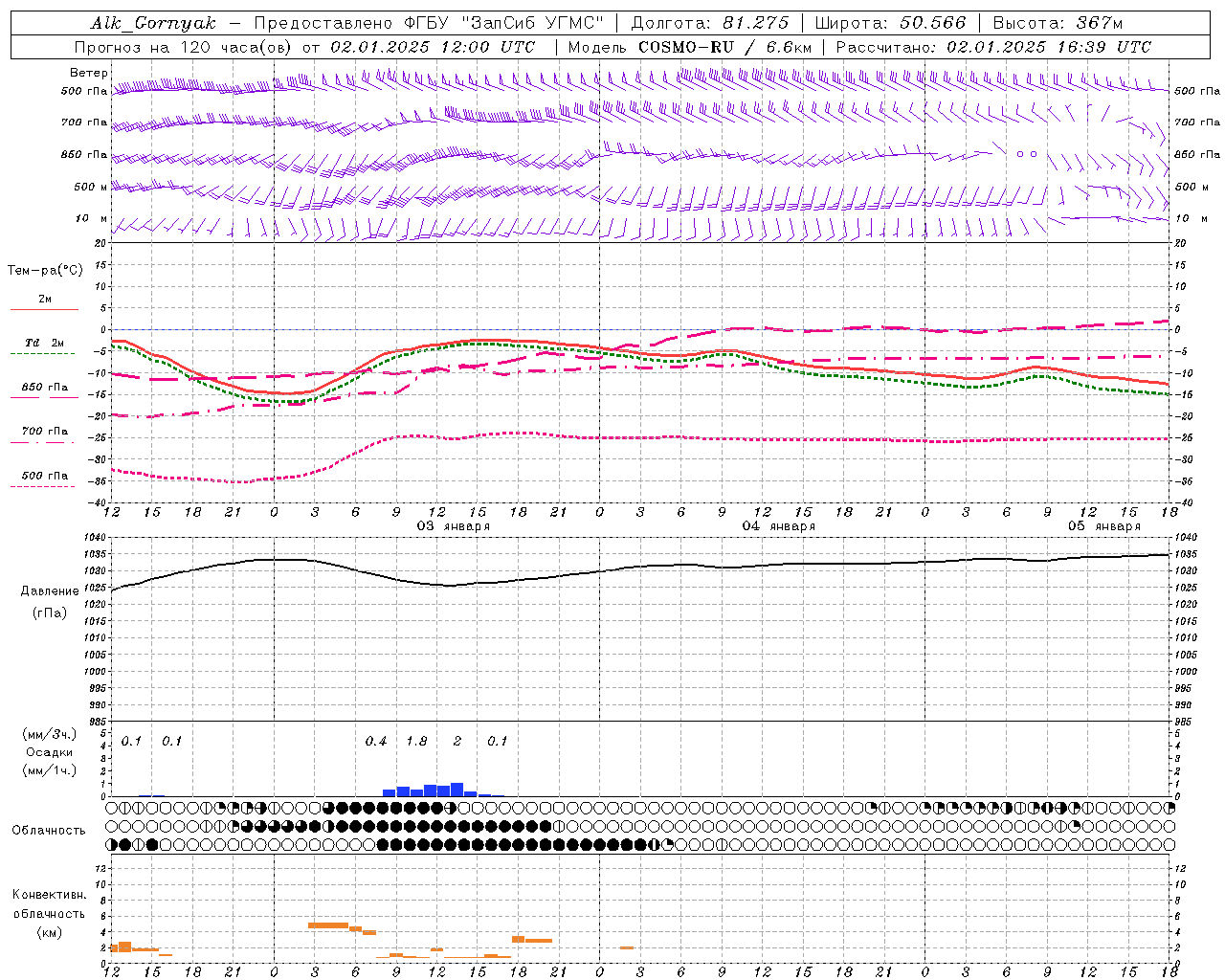Select the 03 января date label
The width and height of the screenshot is (1225, 980).
tap(454, 525)
